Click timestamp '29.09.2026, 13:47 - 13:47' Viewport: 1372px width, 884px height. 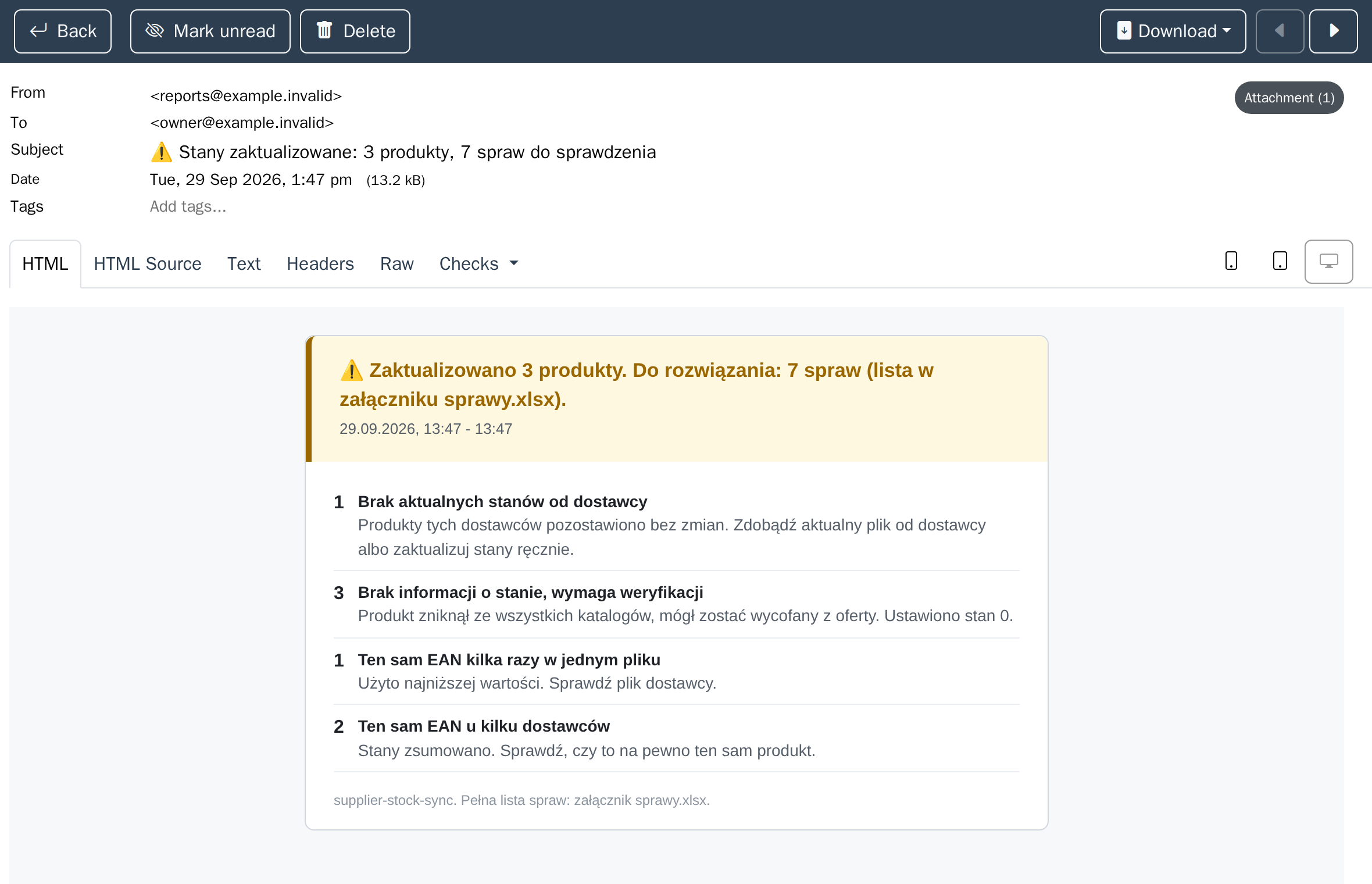pos(426,429)
